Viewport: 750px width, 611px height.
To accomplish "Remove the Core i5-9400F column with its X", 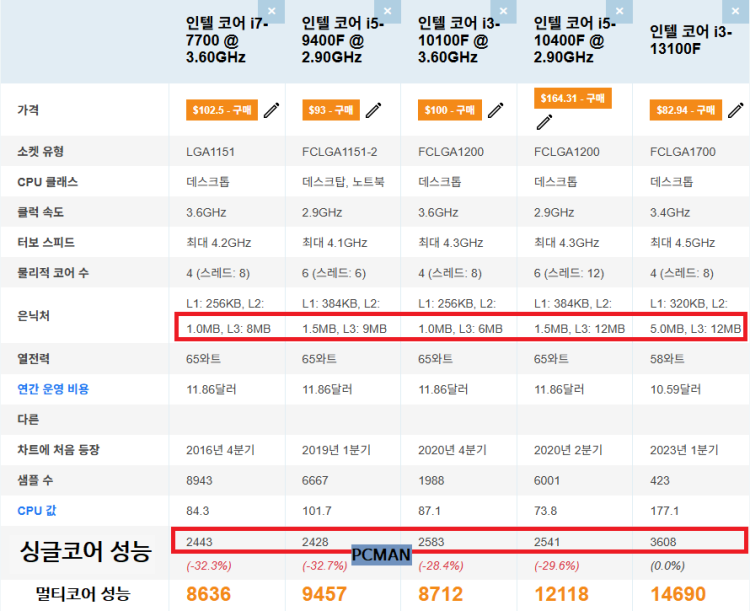I will (x=387, y=11).
